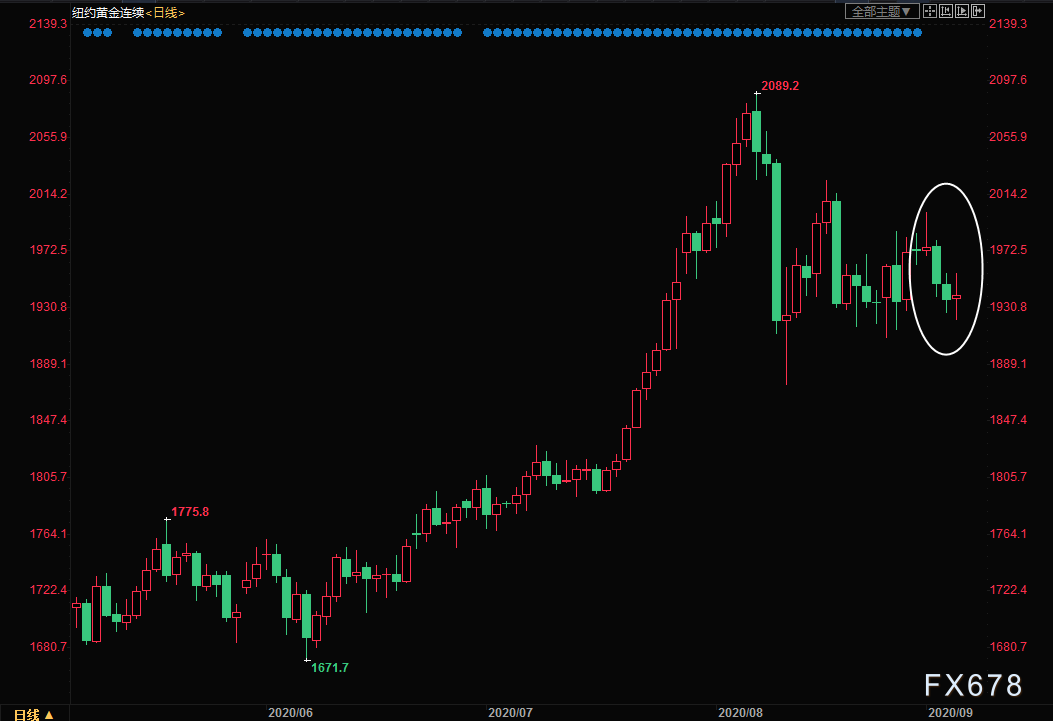Click the <日线> label beside the title
1053x721 pixels.
pyautogui.click(x=165, y=13)
